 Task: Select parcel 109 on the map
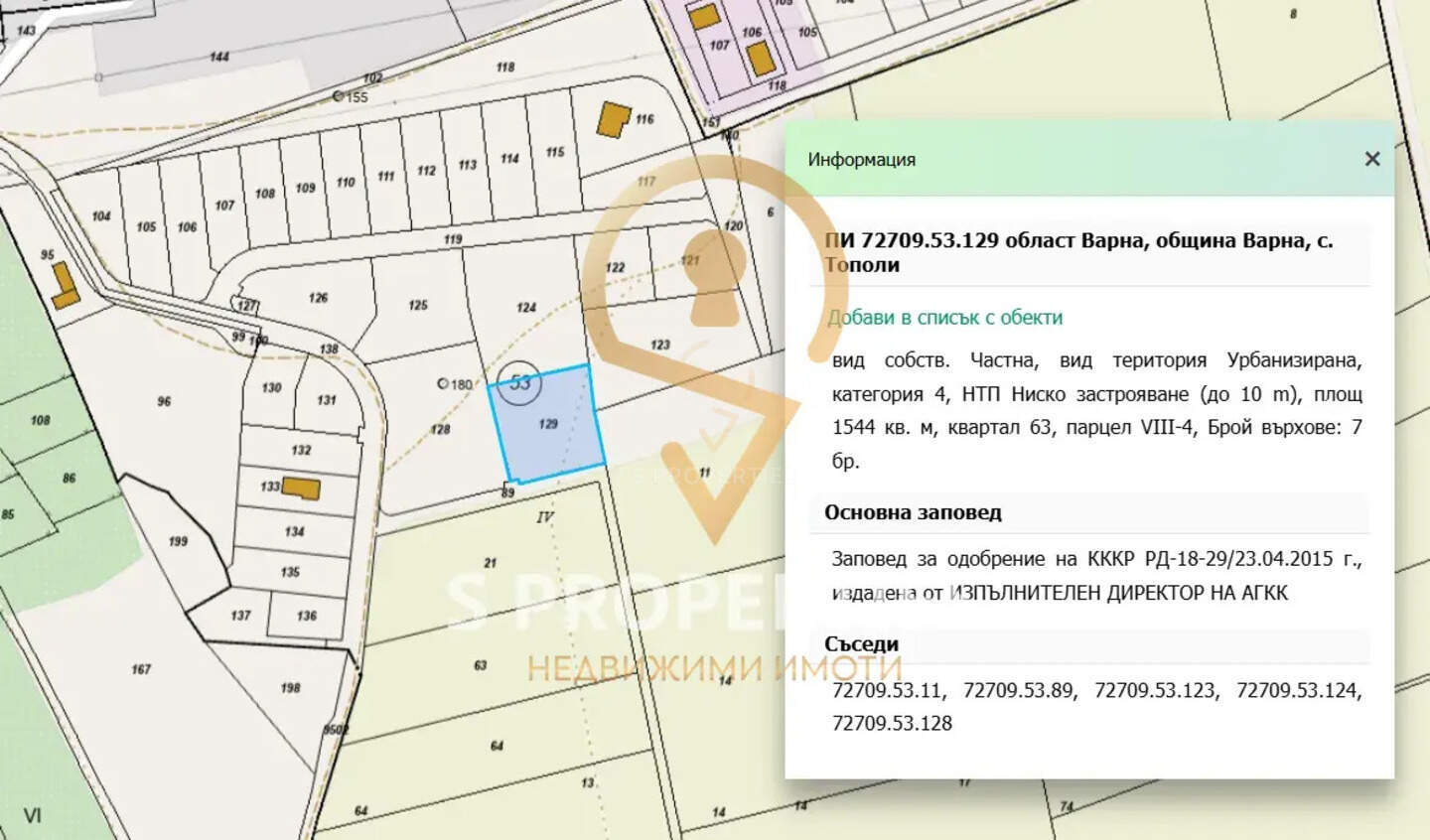[x=305, y=188]
